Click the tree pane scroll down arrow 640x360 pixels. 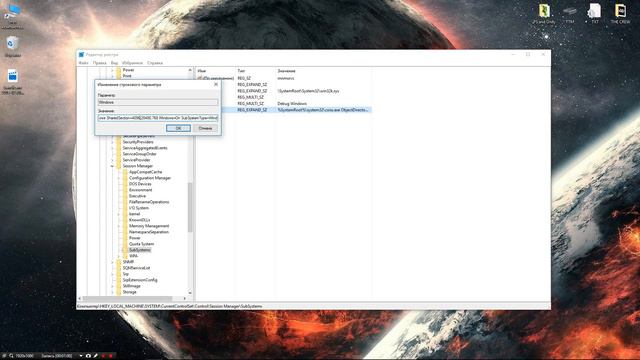coord(190,293)
